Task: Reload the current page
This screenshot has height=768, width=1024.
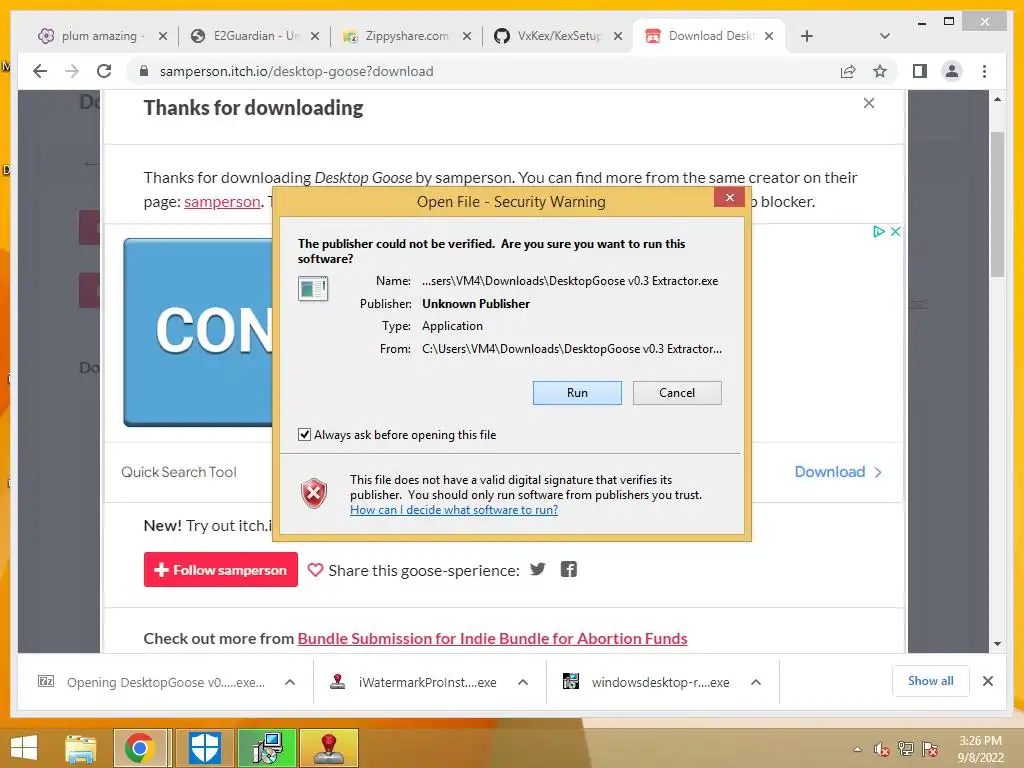Action: click(x=104, y=71)
